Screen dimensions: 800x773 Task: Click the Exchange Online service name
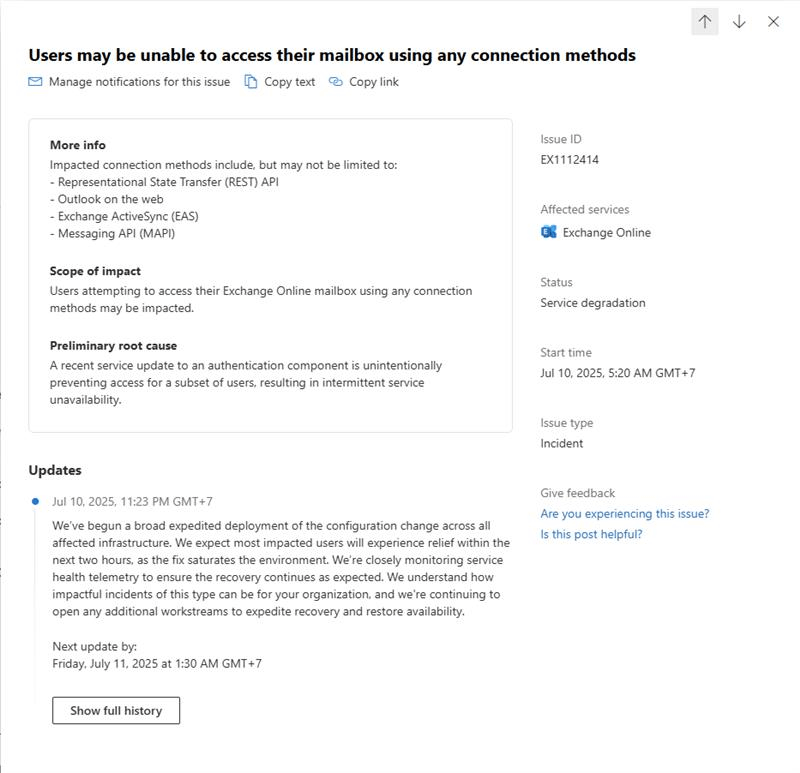click(x=606, y=232)
